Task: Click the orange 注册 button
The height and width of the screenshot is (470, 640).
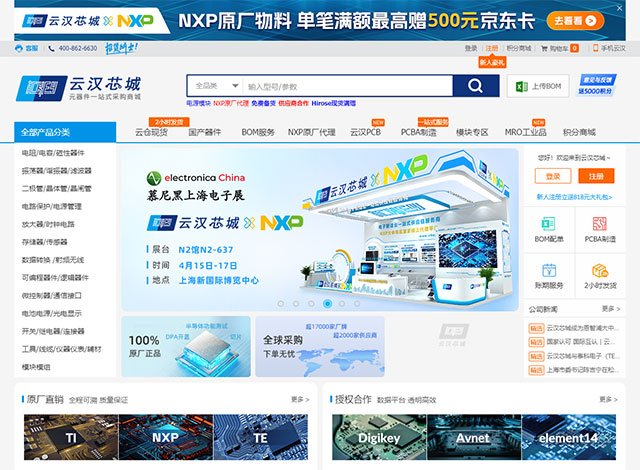Action: click(x=597, y=176)
